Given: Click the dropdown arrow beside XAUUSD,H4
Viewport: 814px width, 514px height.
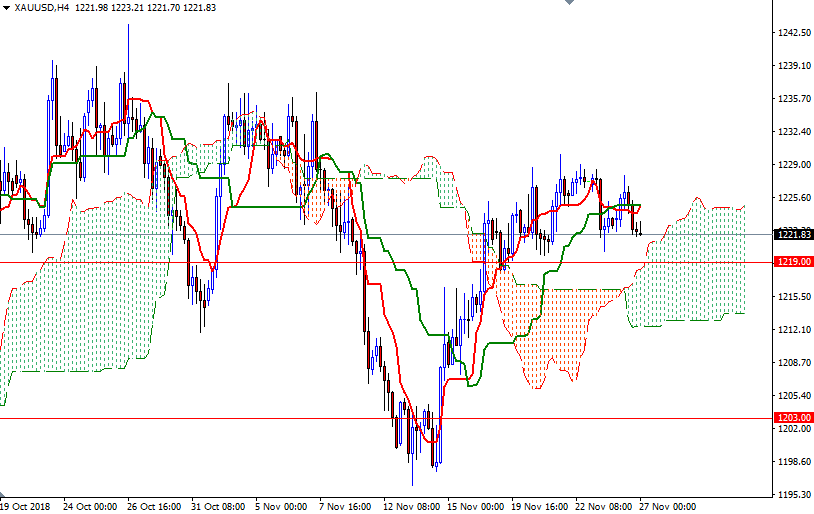Looking at the screenshot, I should point(6,7).
